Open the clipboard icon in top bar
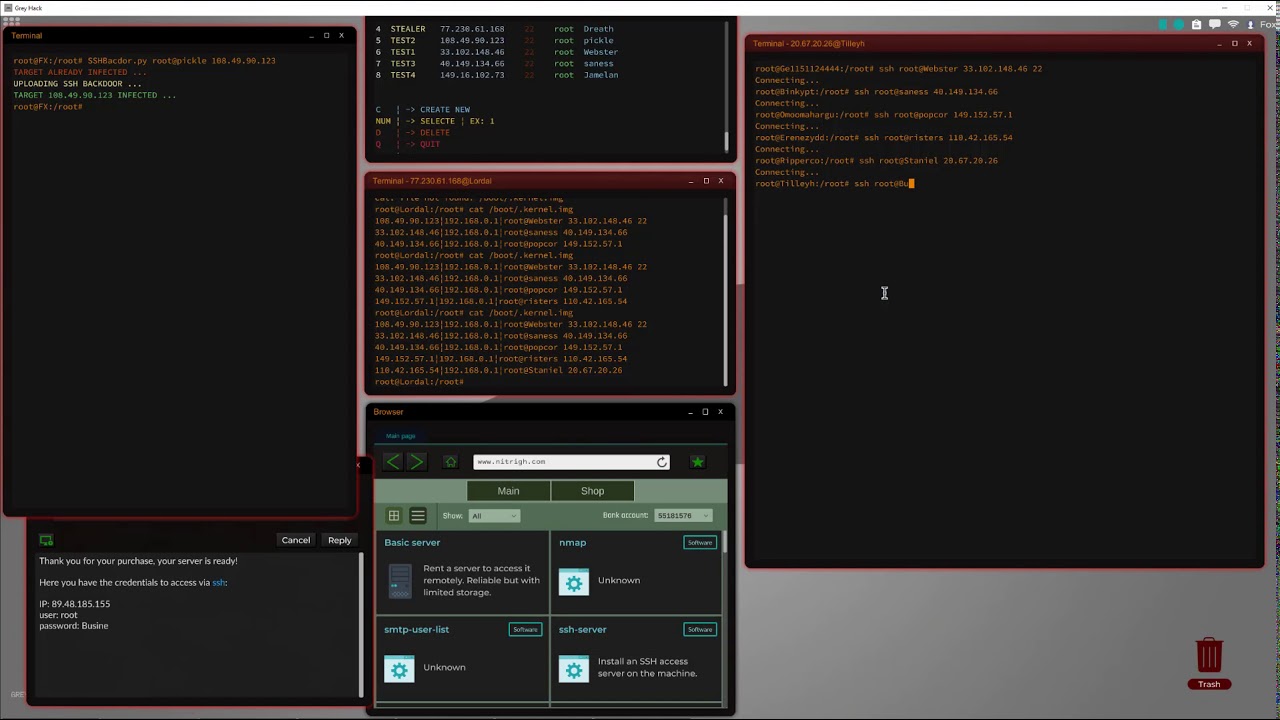Image resolution: width=1280 pixels, height=720 pixels. 1196,24
